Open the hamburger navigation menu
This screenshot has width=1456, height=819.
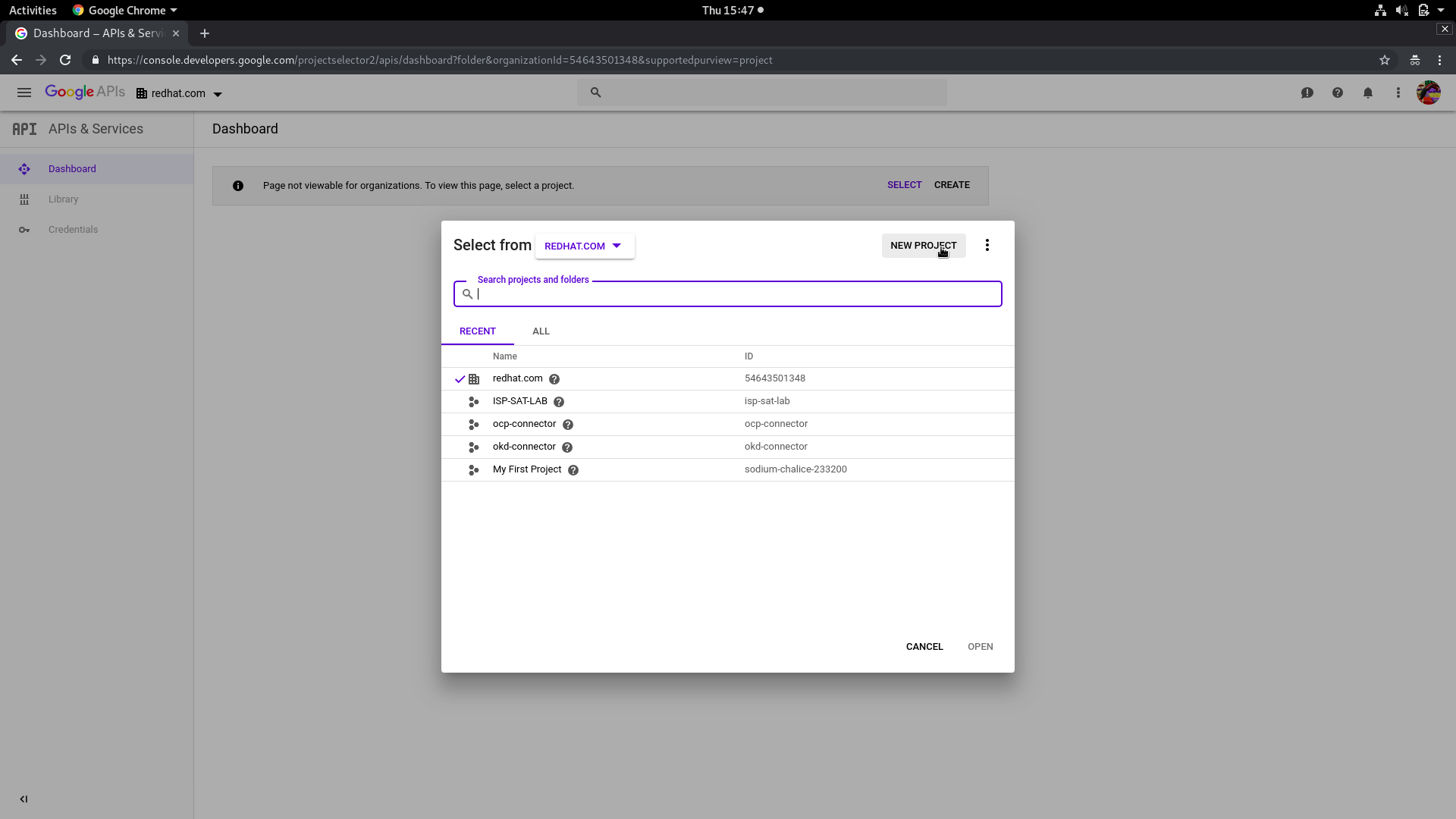(24, 93)
